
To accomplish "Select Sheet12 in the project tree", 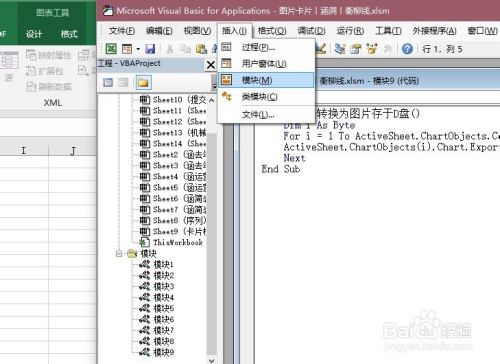I will [x=173, y=121].
